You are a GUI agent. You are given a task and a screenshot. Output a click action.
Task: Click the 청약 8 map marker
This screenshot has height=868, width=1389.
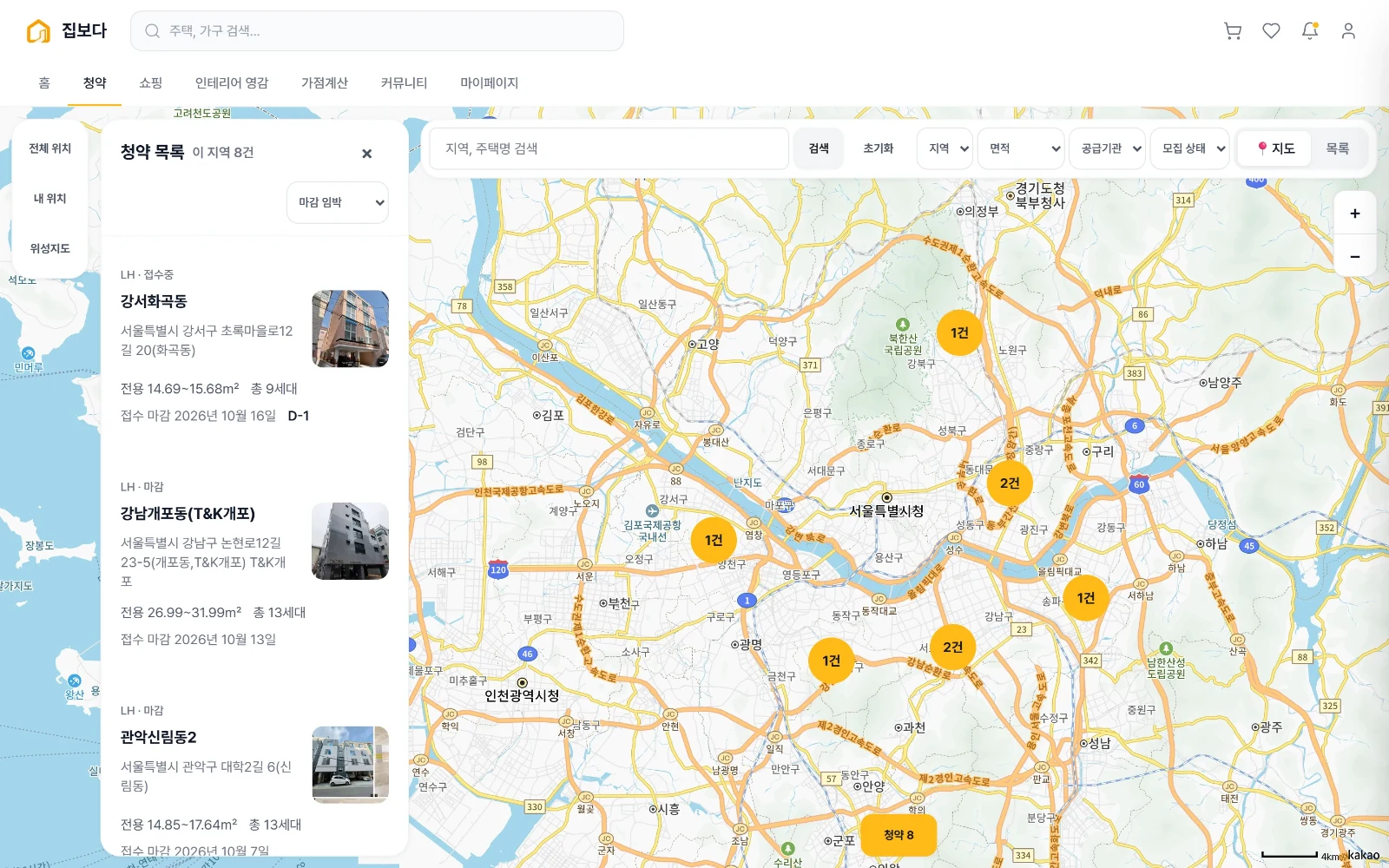click(899, 835)
